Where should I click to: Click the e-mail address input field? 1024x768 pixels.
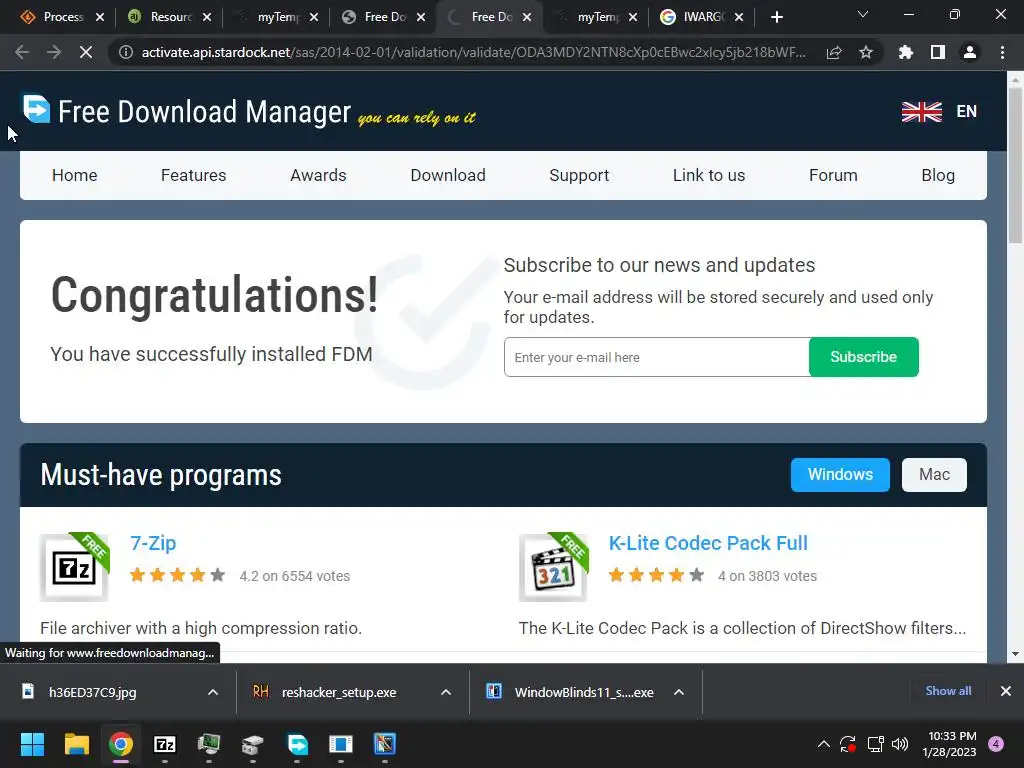(x=656, y=357)
